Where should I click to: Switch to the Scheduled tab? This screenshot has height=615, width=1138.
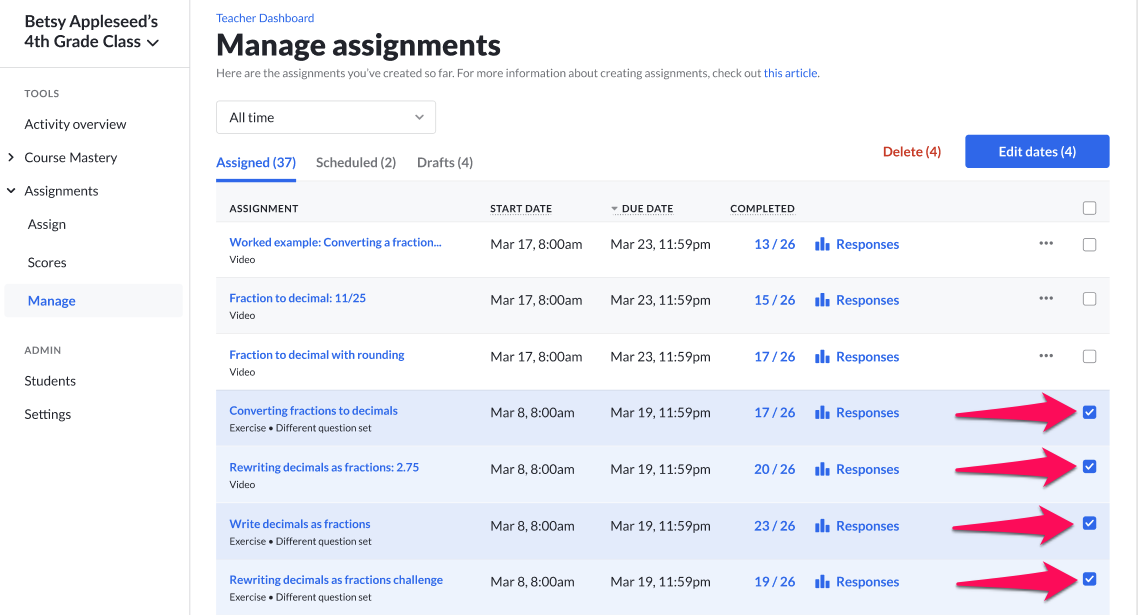(x=355, y=161)
